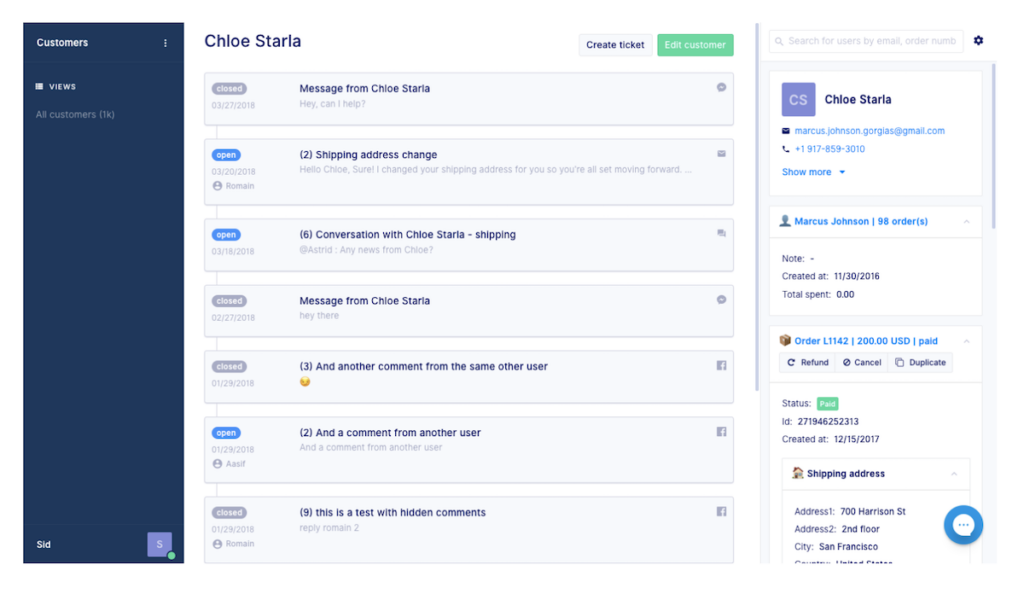The height and width of the screenshot is (594, 1024).
Task: Click the assignee icon beside Romain on 03/20/2018
Action: (x=217, y=186)
